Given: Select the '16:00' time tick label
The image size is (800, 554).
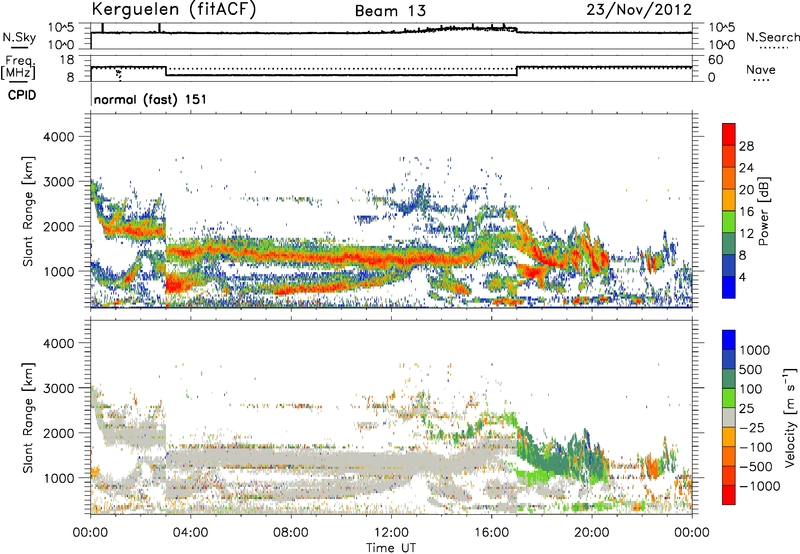Looking at the screenshot, I should [491, 533].
